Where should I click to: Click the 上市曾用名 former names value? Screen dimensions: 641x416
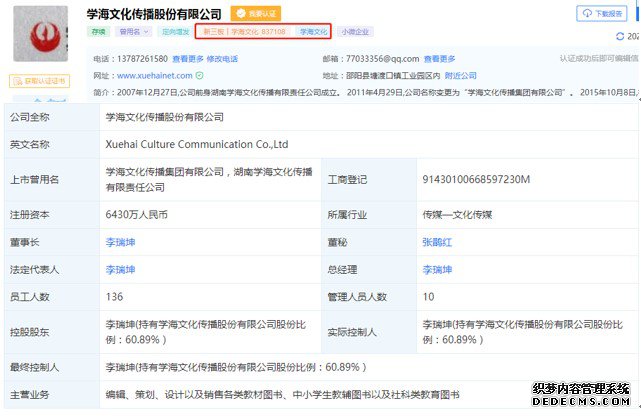coord(209,179)
